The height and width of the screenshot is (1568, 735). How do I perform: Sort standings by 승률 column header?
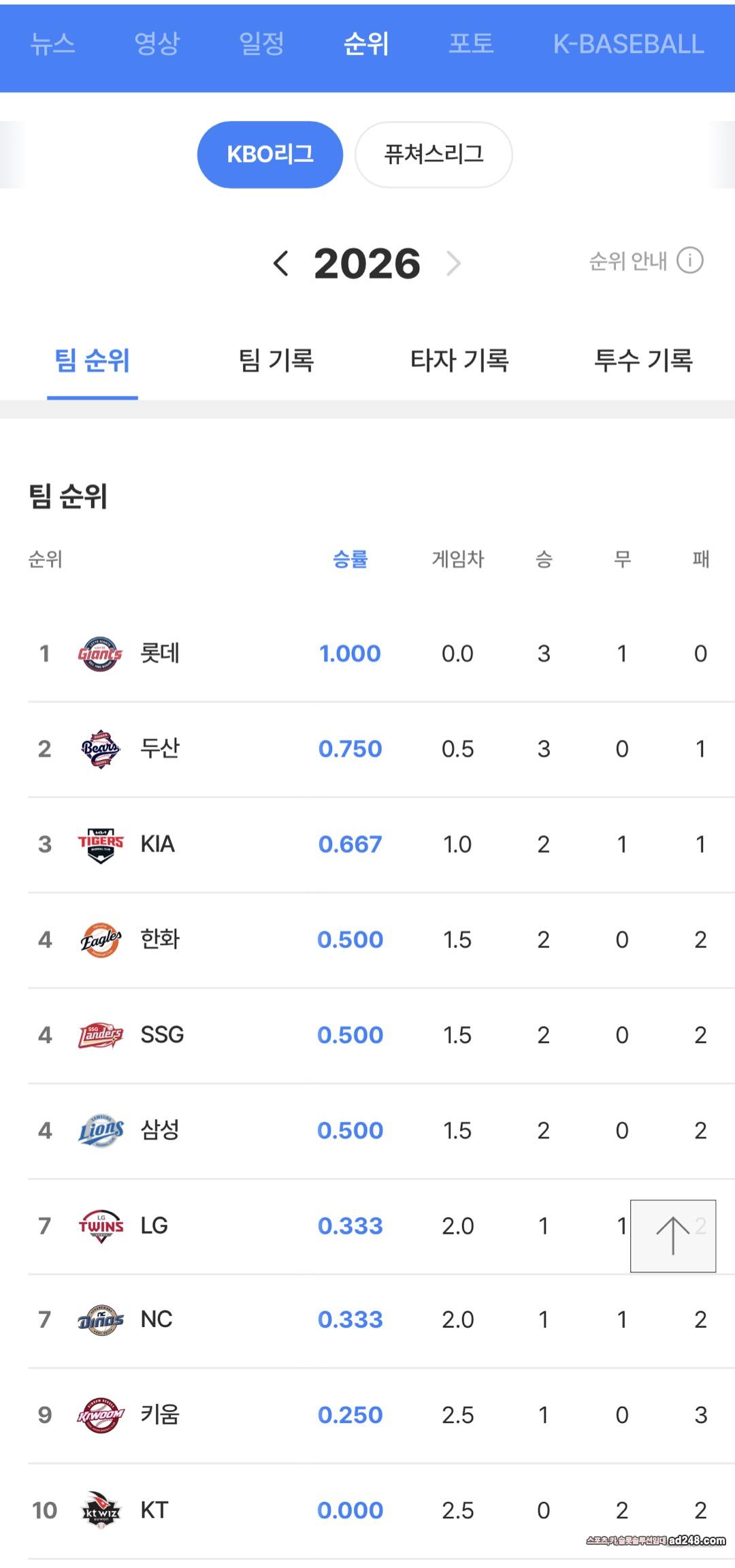[x=350, y=560]
